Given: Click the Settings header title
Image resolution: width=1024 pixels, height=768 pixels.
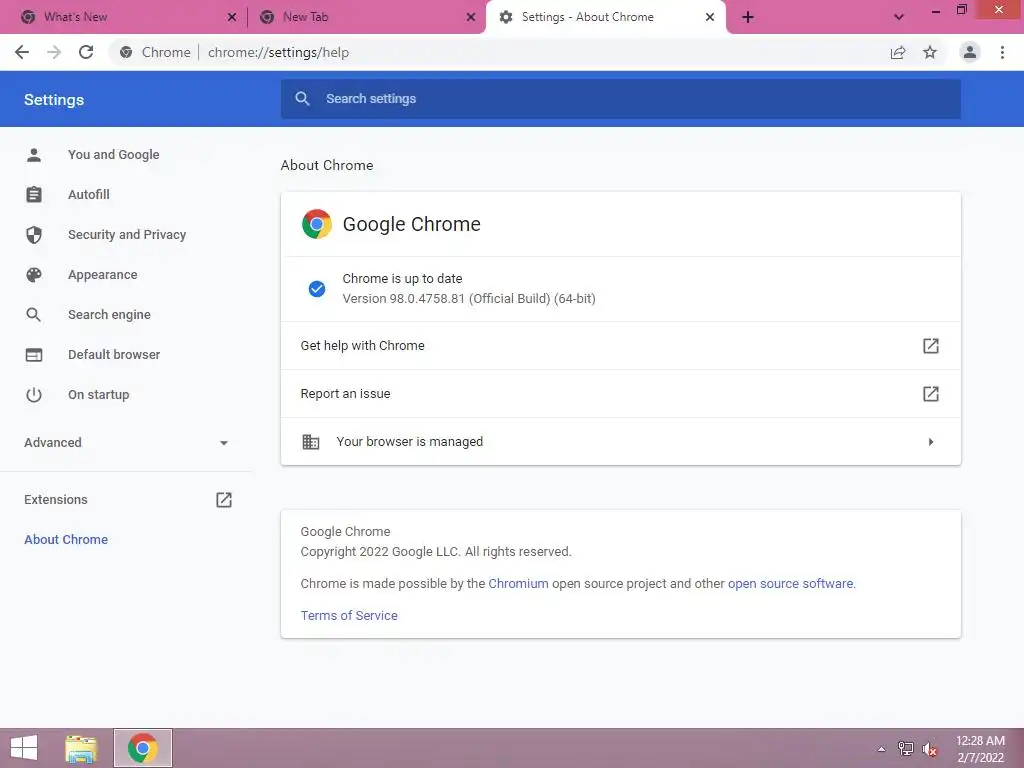Looking at the screenshot, I should click(54, 100).
